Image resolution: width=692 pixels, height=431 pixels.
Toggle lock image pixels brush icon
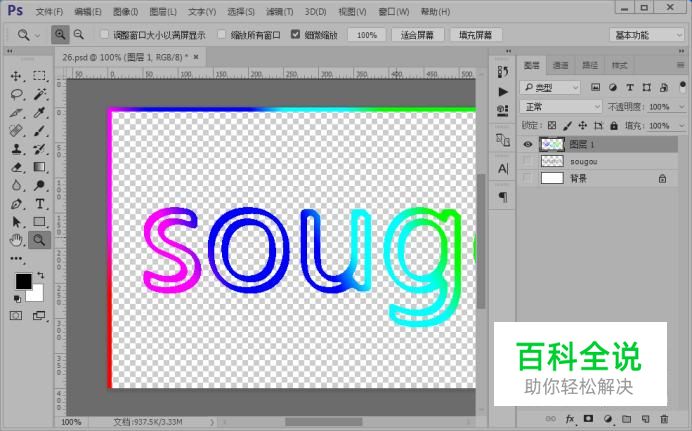click(x=567, y=126)
